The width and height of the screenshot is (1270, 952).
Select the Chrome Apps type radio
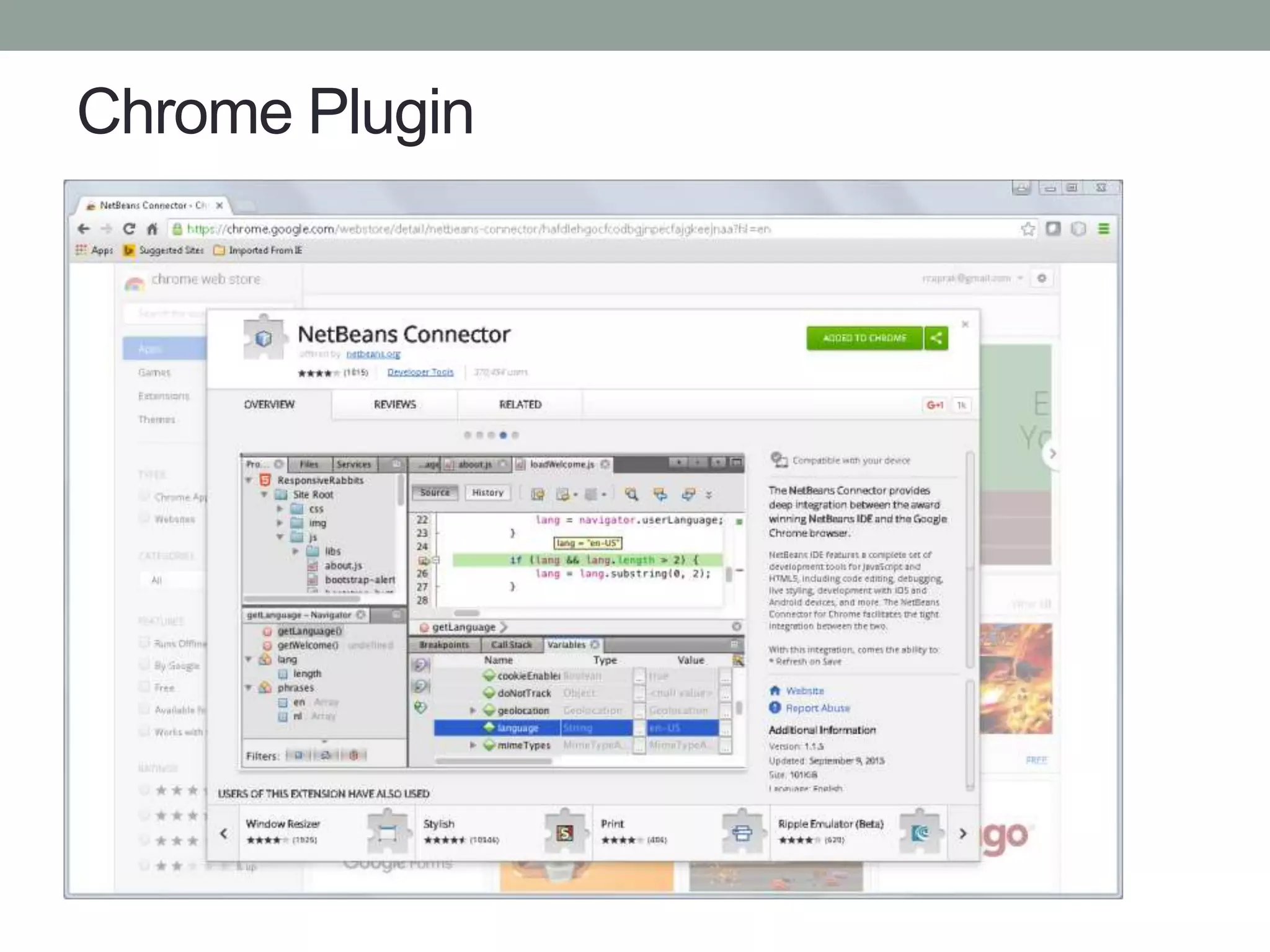[x=144, y=496]
